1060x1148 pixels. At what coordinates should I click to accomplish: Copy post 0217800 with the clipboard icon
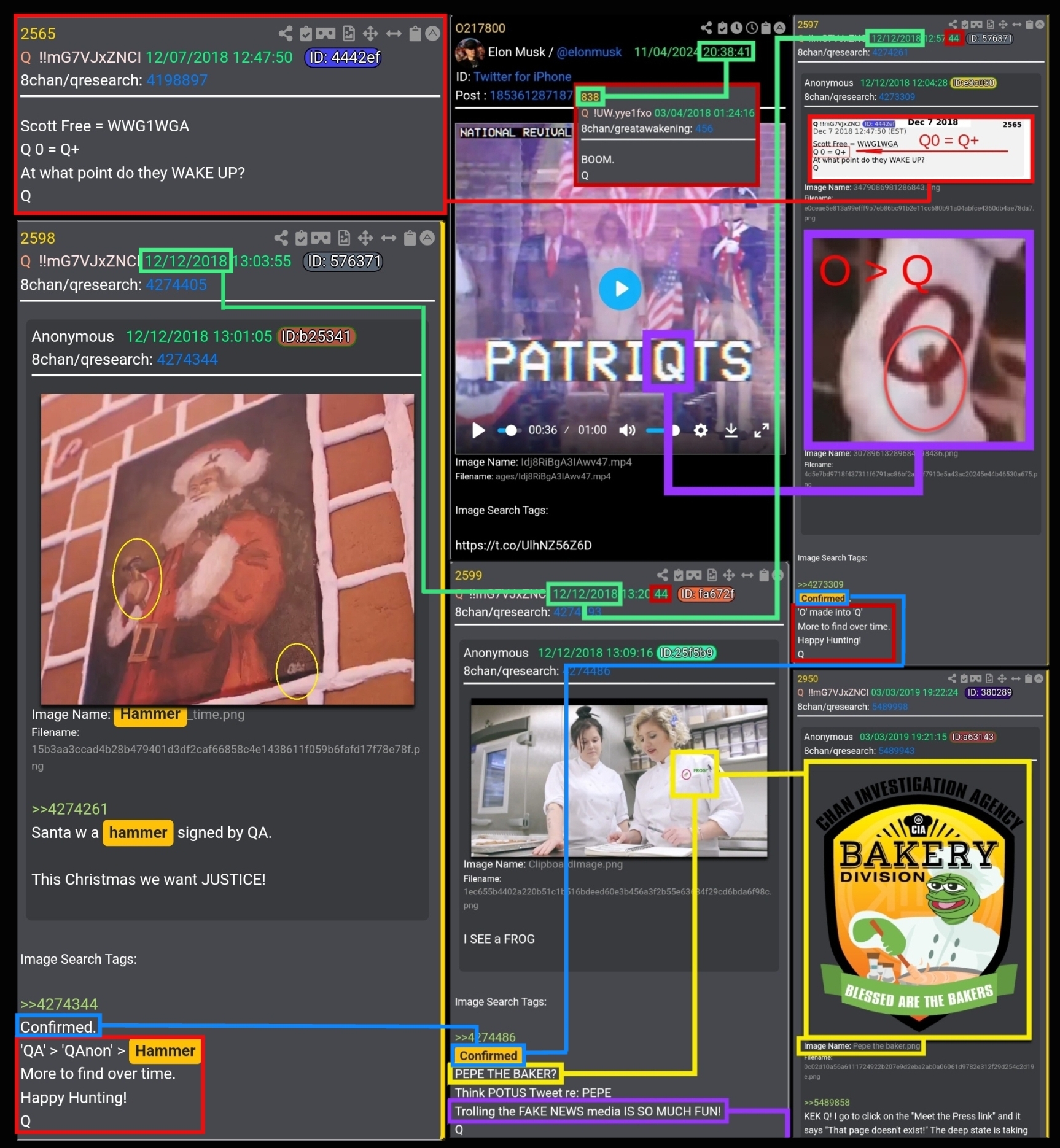click(x=766, y=28)
